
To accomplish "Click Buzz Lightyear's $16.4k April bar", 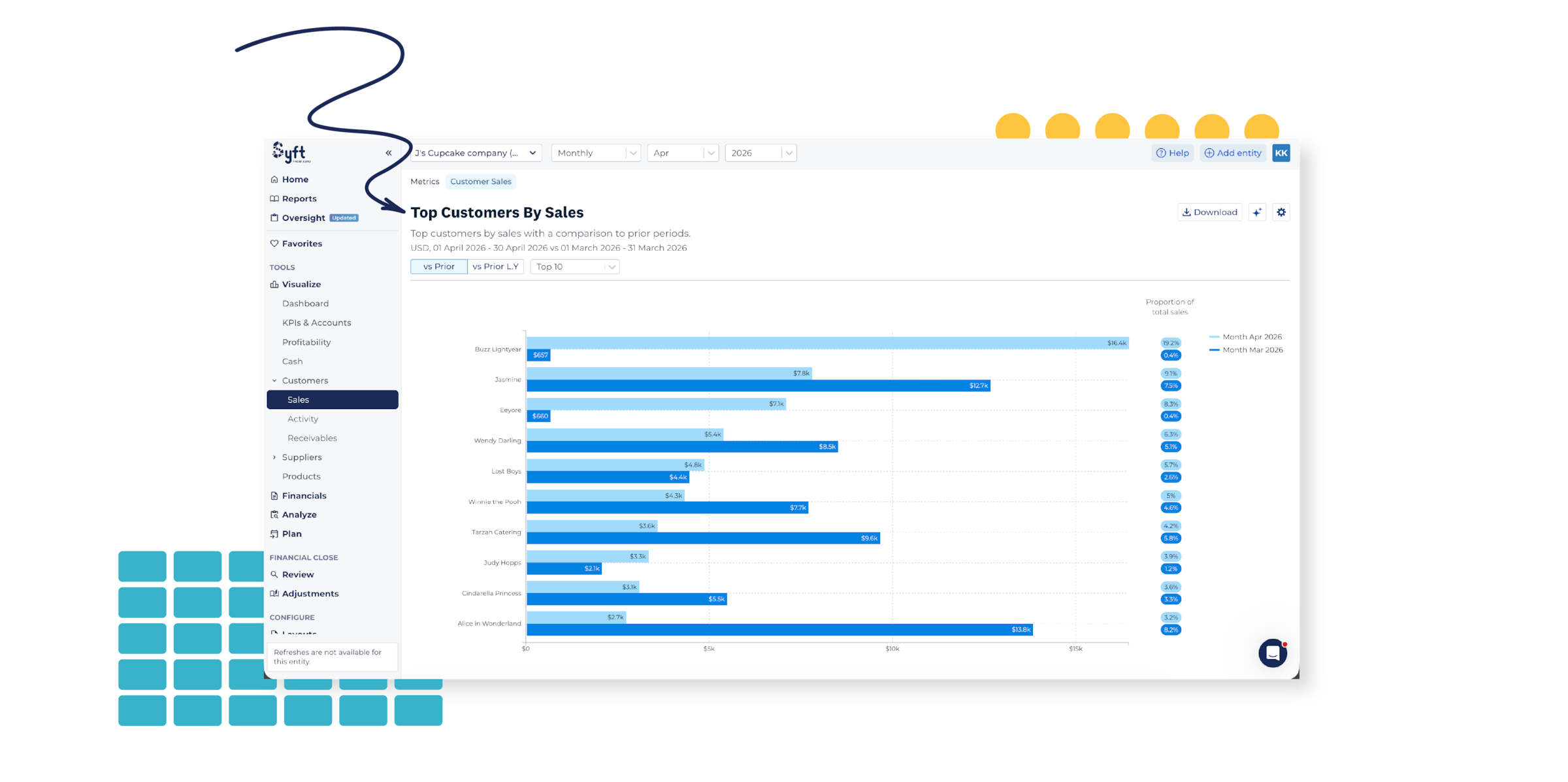I will click(x=828, y=343).
